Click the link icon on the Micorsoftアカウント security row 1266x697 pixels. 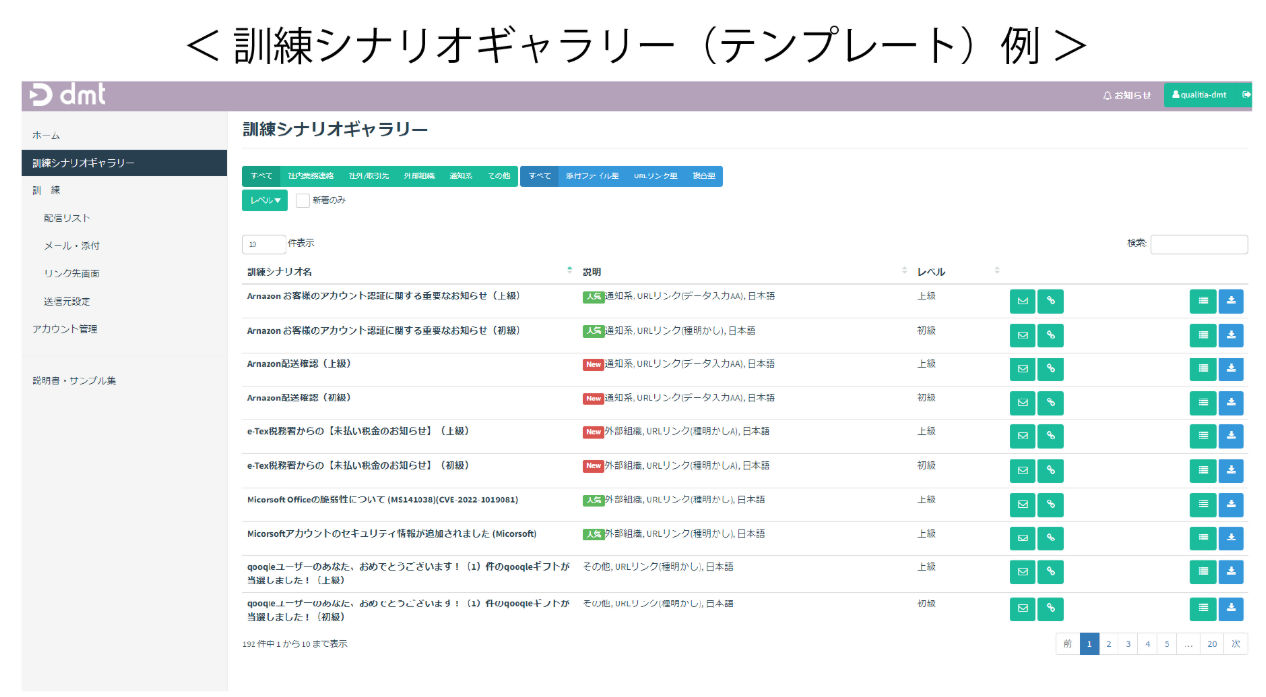click(1050, 538)
